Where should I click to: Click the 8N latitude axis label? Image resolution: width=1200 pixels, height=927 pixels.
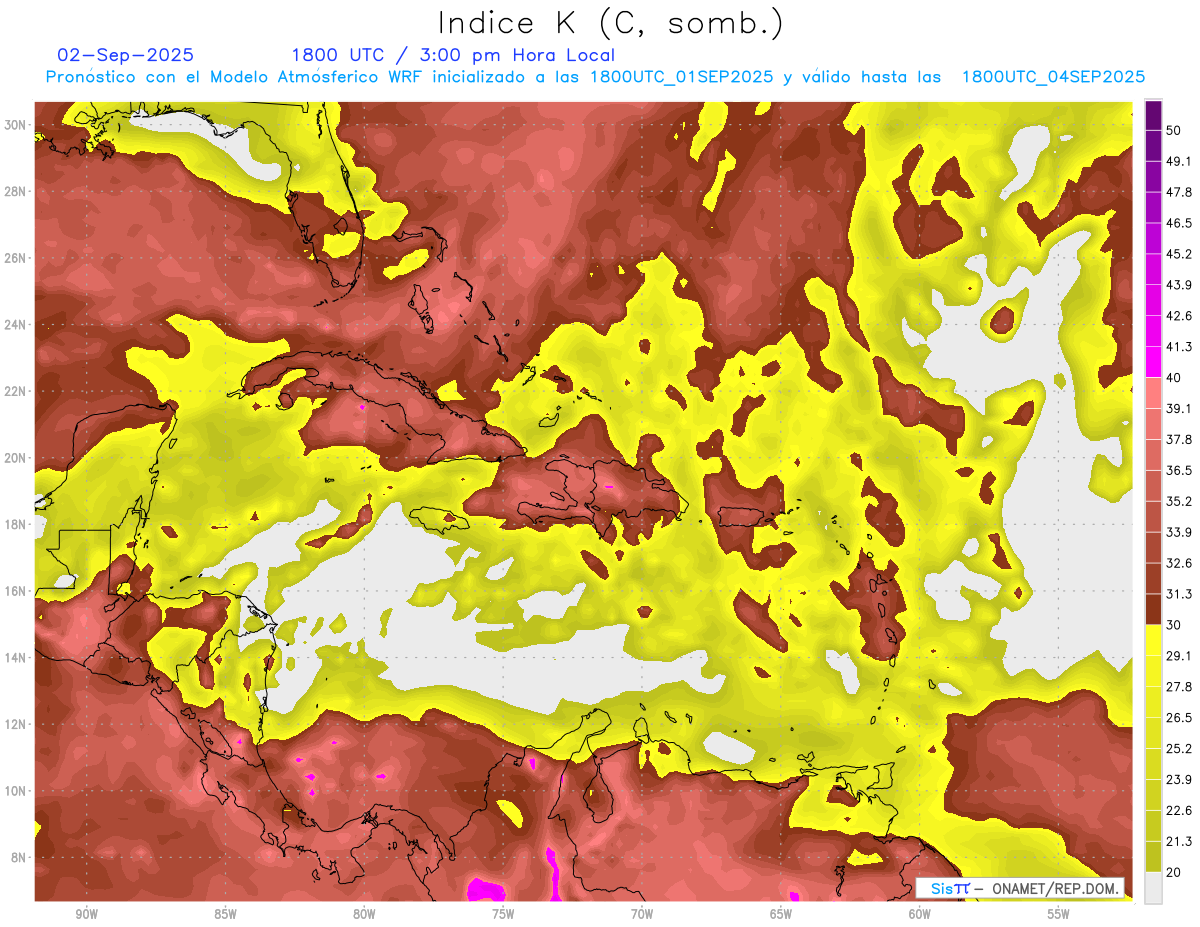coord(19,857)
